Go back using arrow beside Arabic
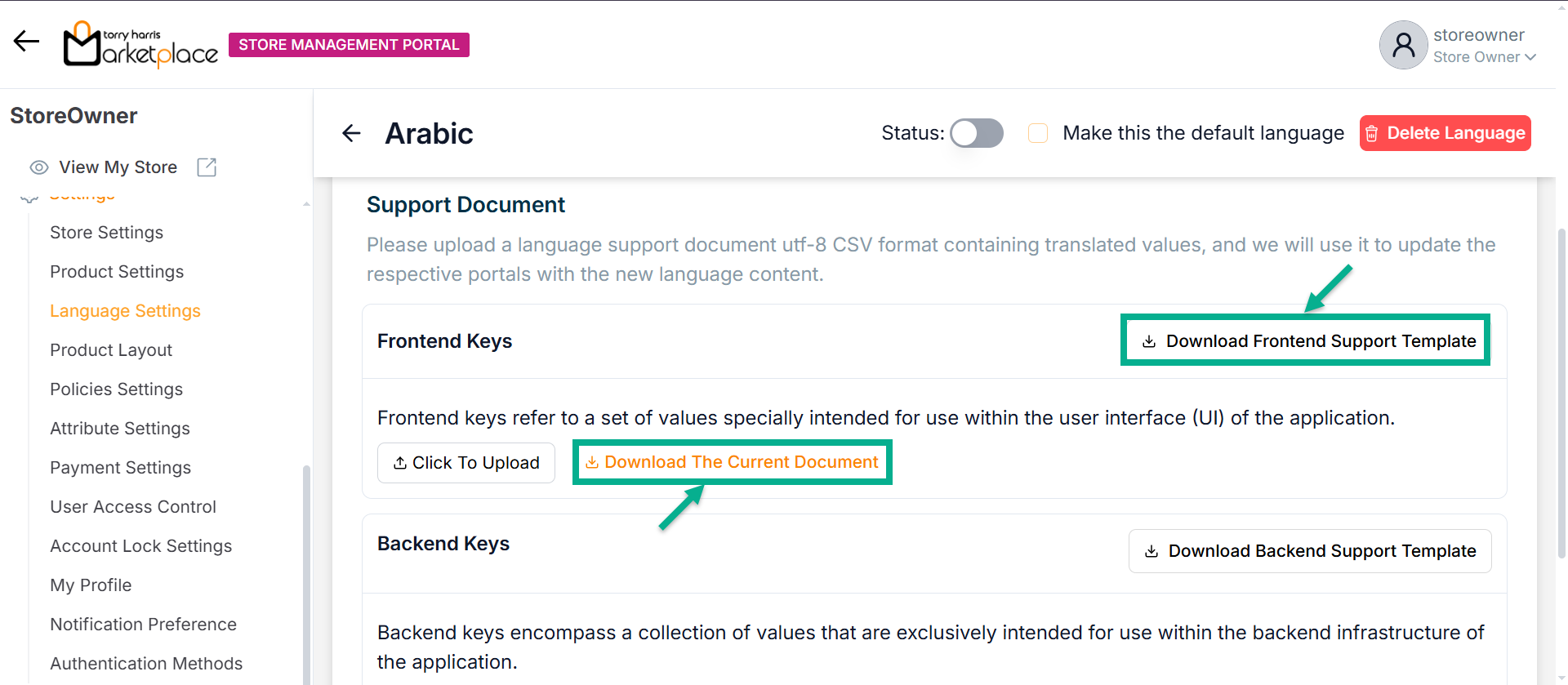 pos(351,133)
